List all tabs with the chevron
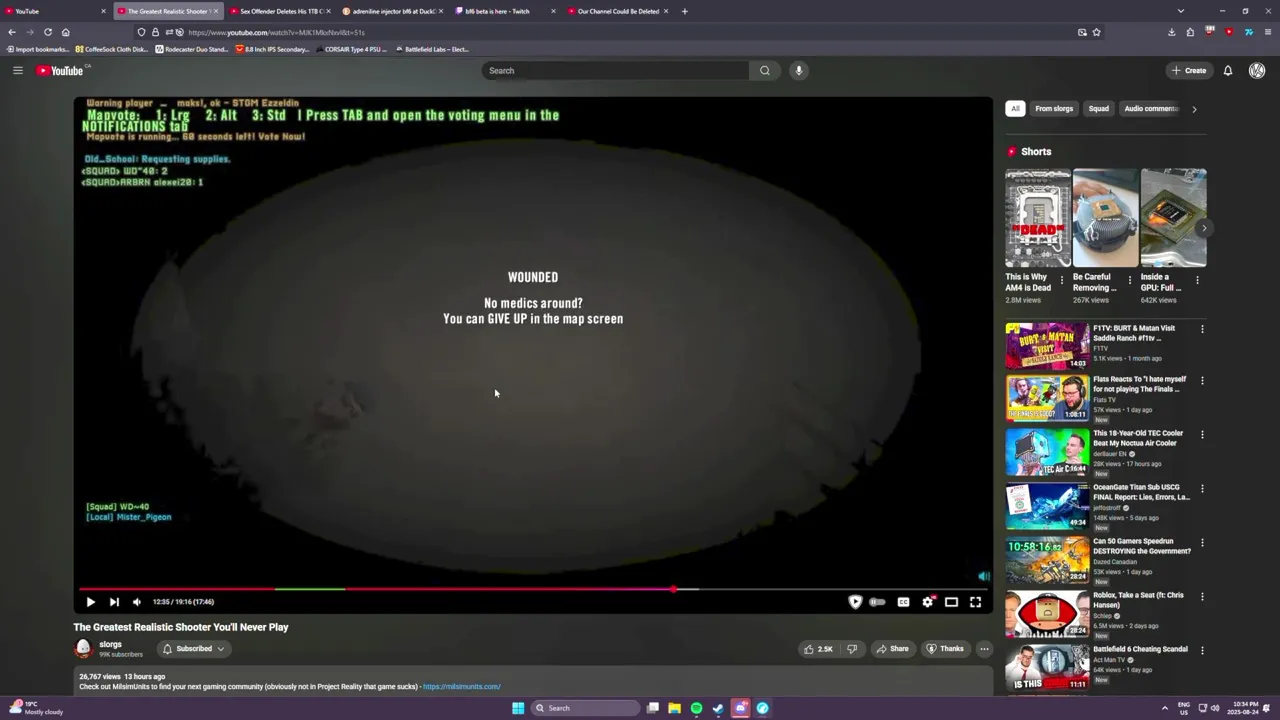This screenshot has width=1280, height=720. click(x=1181, y=11)
